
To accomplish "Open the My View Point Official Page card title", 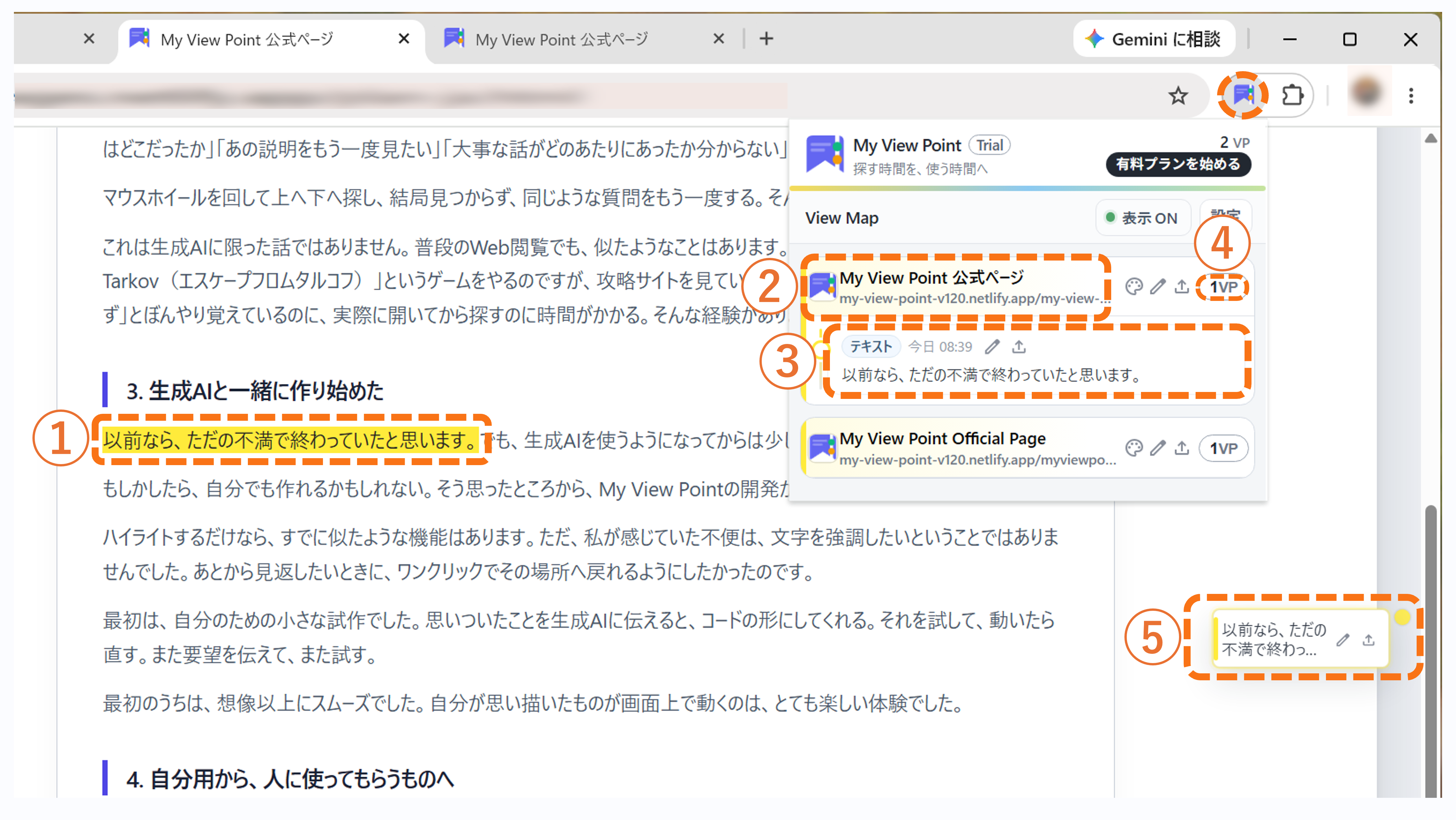I will click(942, 438).
